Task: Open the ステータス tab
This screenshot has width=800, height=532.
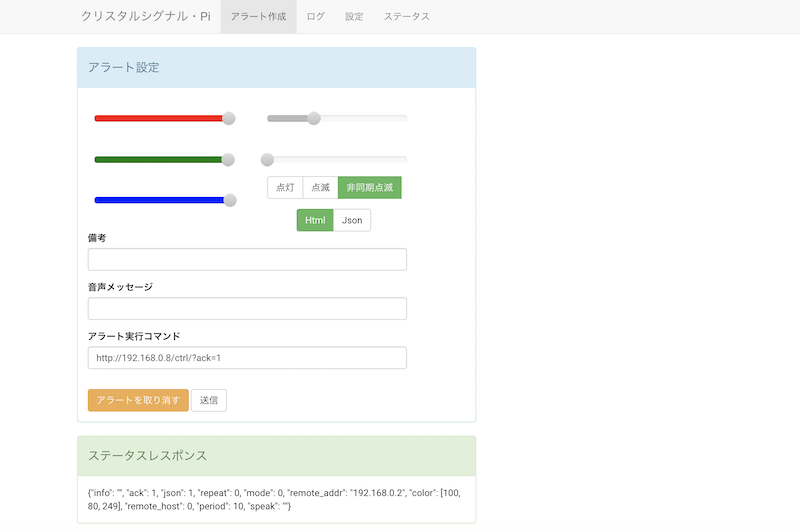Action: point(407,17)
